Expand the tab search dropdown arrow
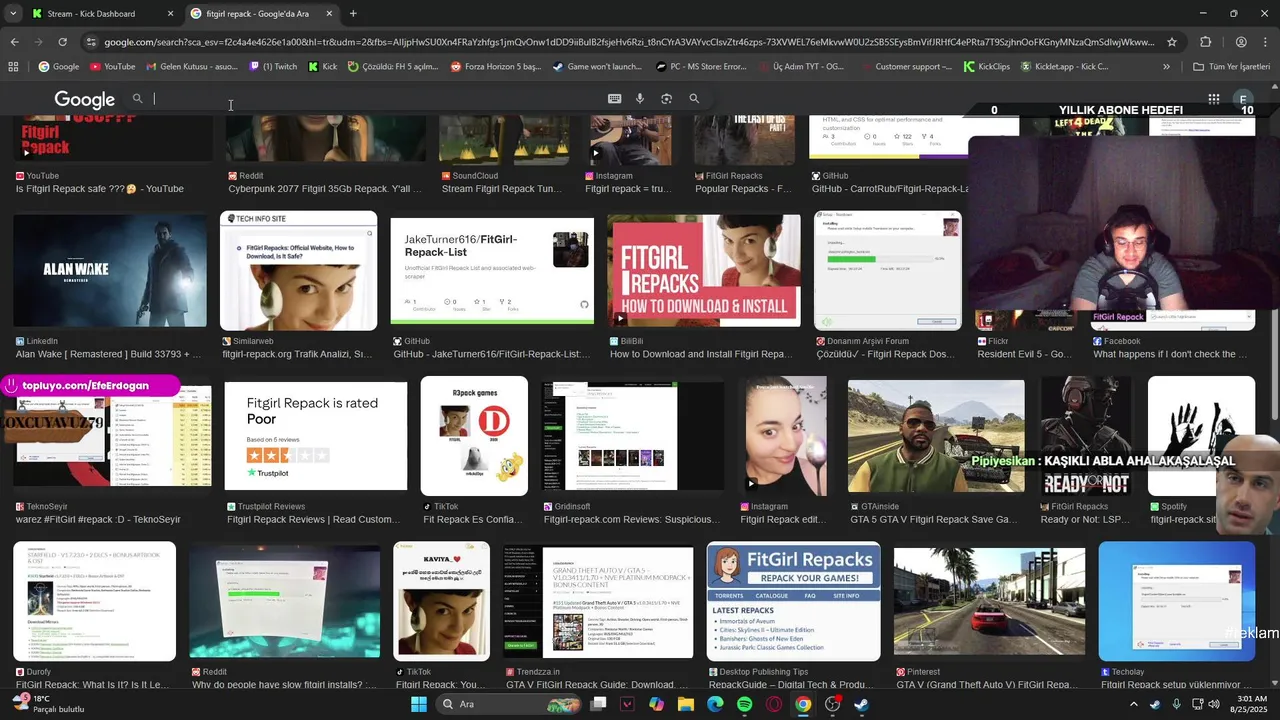This screenshot has width=1280, height=720. (x=12, y=14)
